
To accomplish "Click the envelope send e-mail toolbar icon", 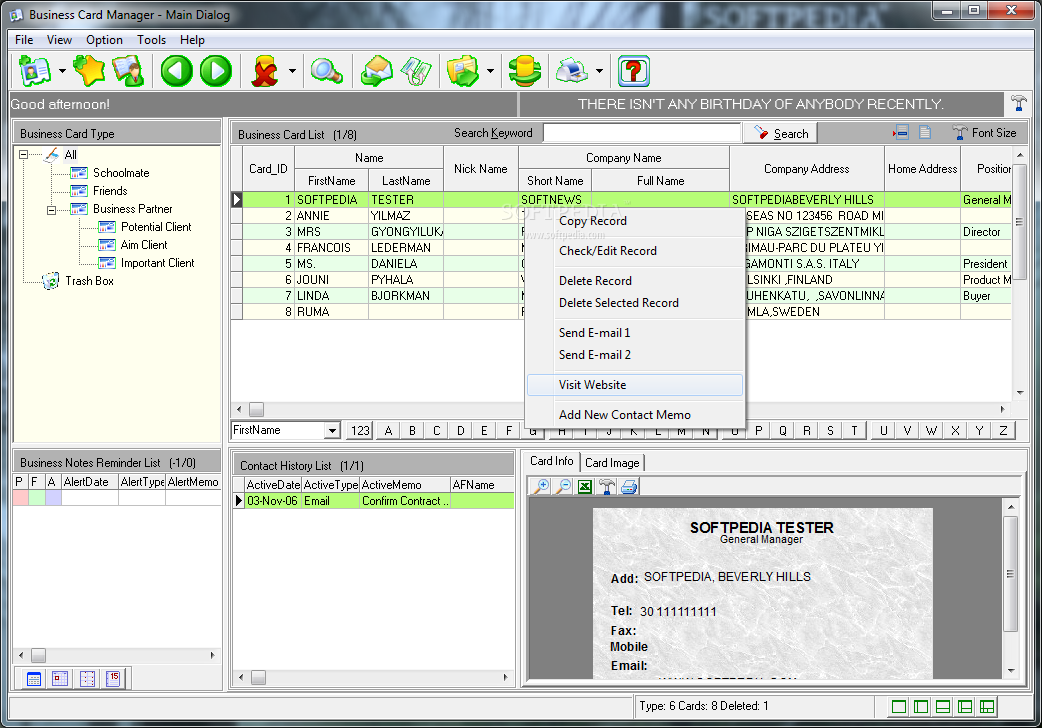I will pyautogui.click(x=377, y=70).
